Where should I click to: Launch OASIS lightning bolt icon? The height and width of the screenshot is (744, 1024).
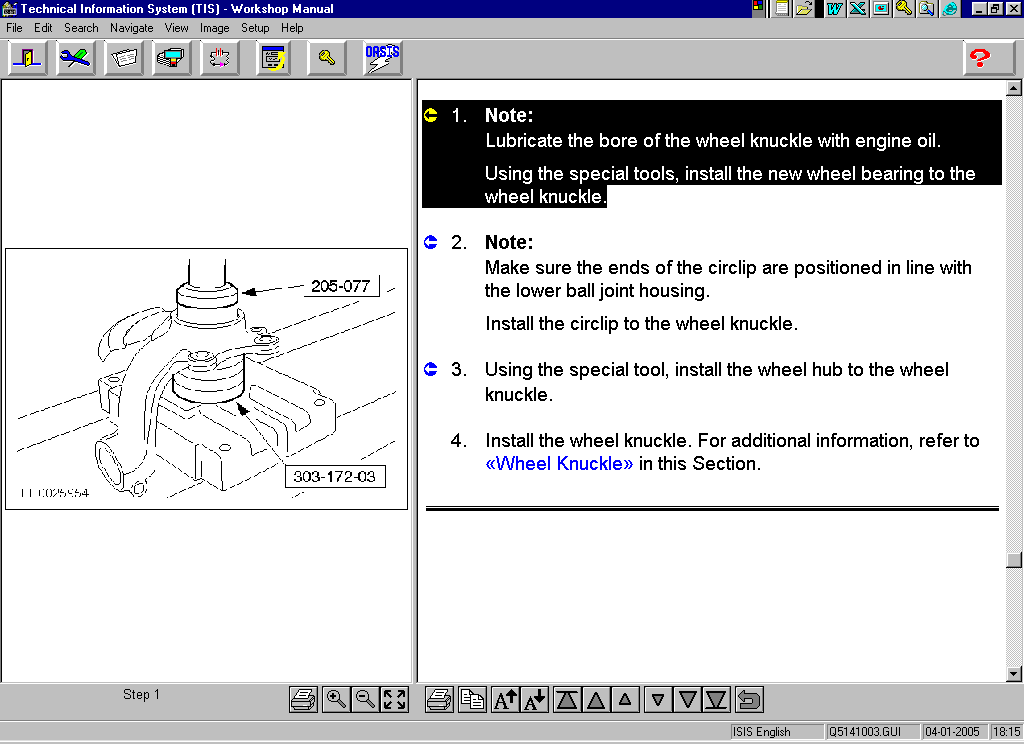coord(382,58)
